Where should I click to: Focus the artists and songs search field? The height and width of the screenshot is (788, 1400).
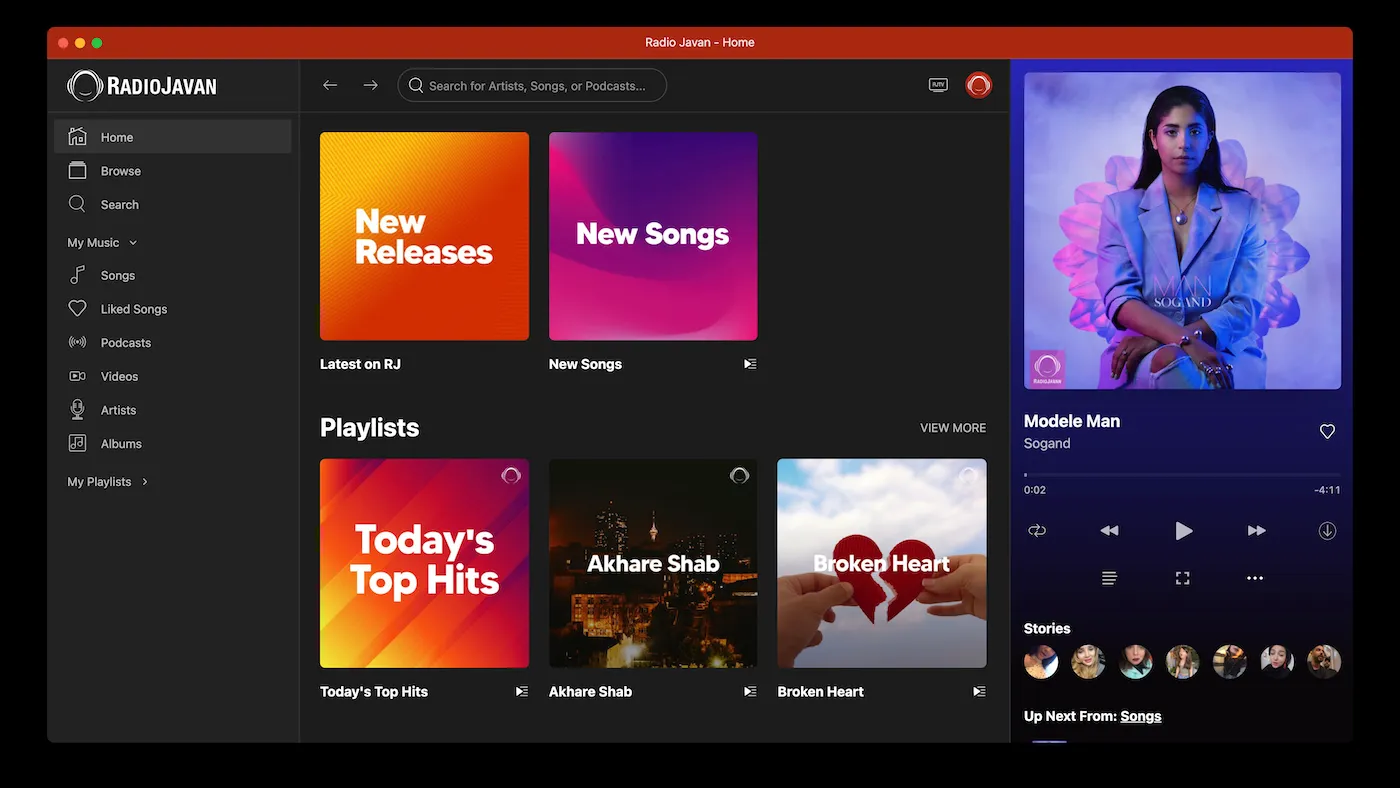[x=537, y=86]
